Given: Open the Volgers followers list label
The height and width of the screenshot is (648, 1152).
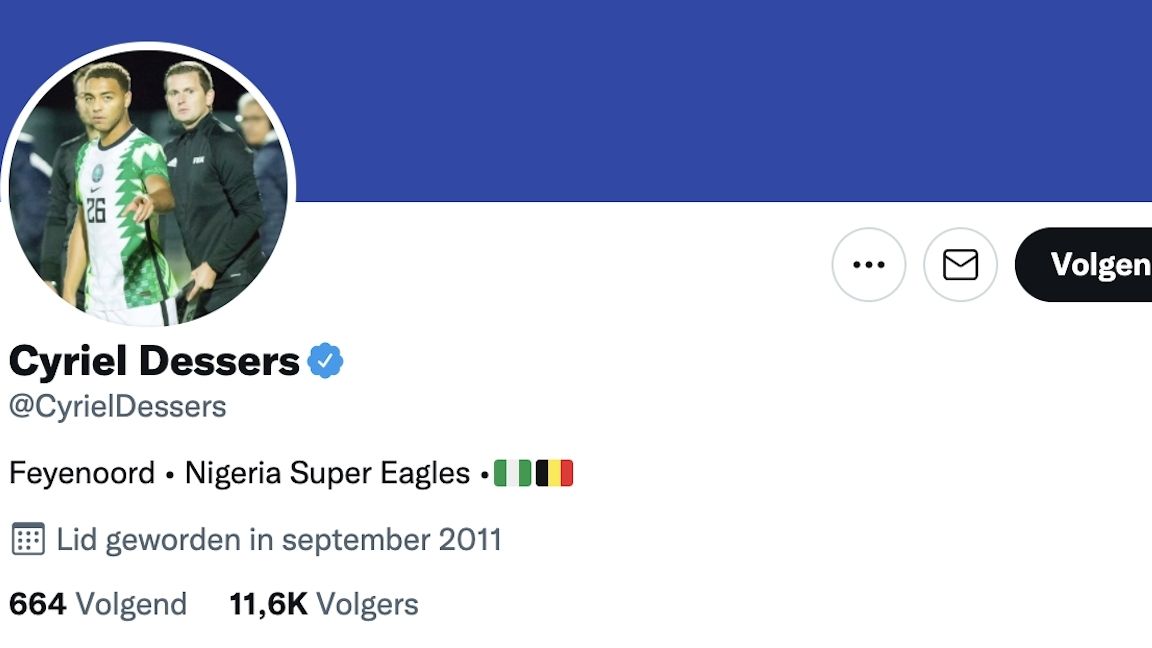Looking at the screenshot, I should point(367,604).
